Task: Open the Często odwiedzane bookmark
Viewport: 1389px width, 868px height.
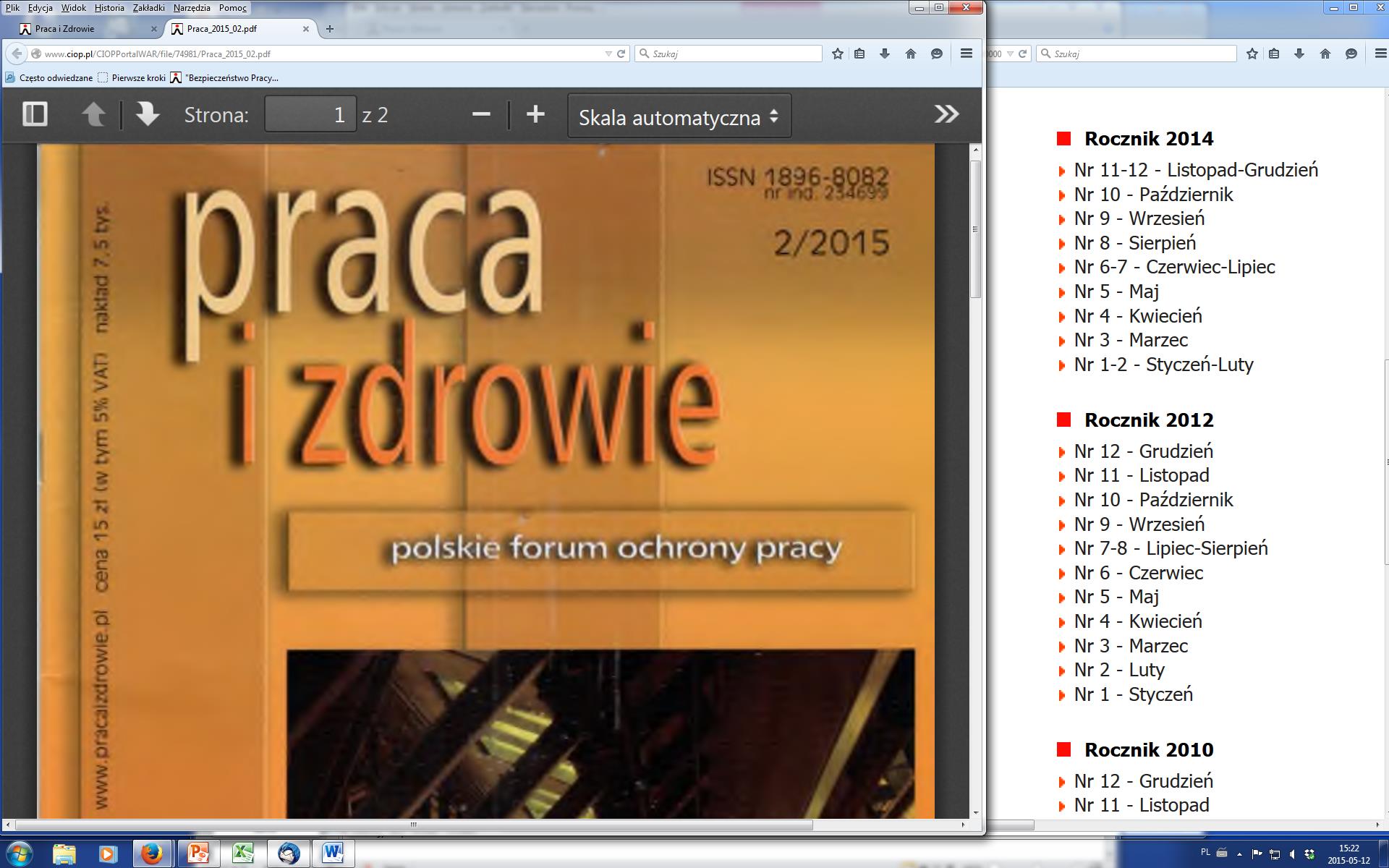Action: tap(49, 77)
